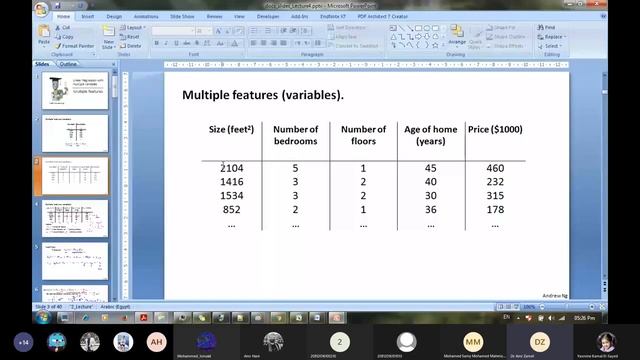Select slide 4 thumbnail
Image resolution: width=640 pixels, height=360 pixels.
pyautogui.click(x=75, y=218)
